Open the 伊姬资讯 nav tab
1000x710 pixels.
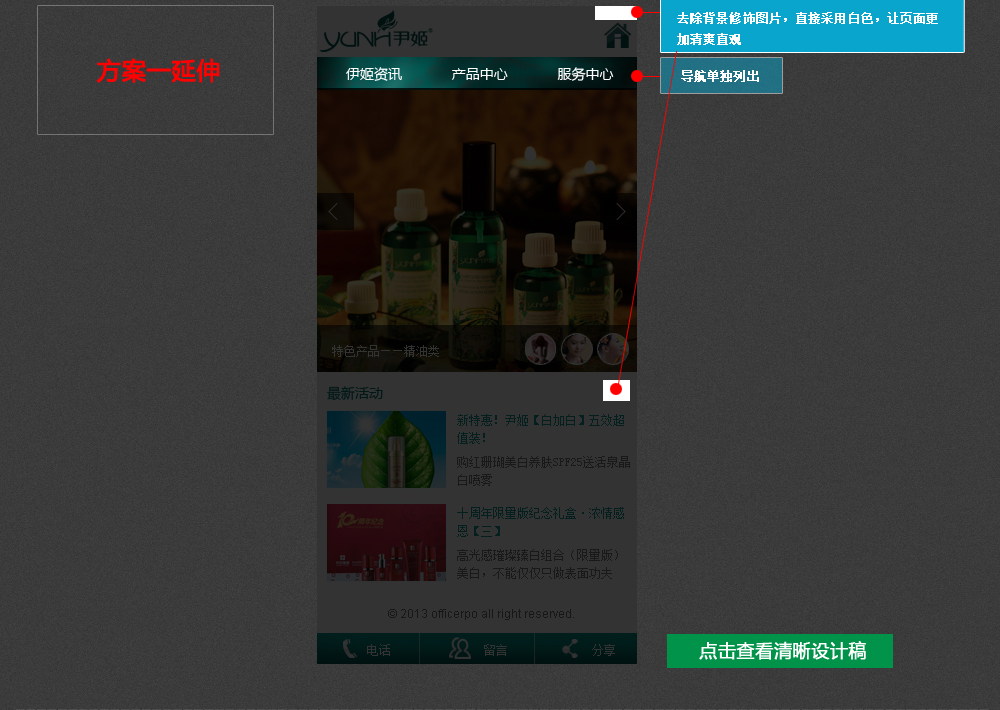pyautogui.click(x=374, y=74)
